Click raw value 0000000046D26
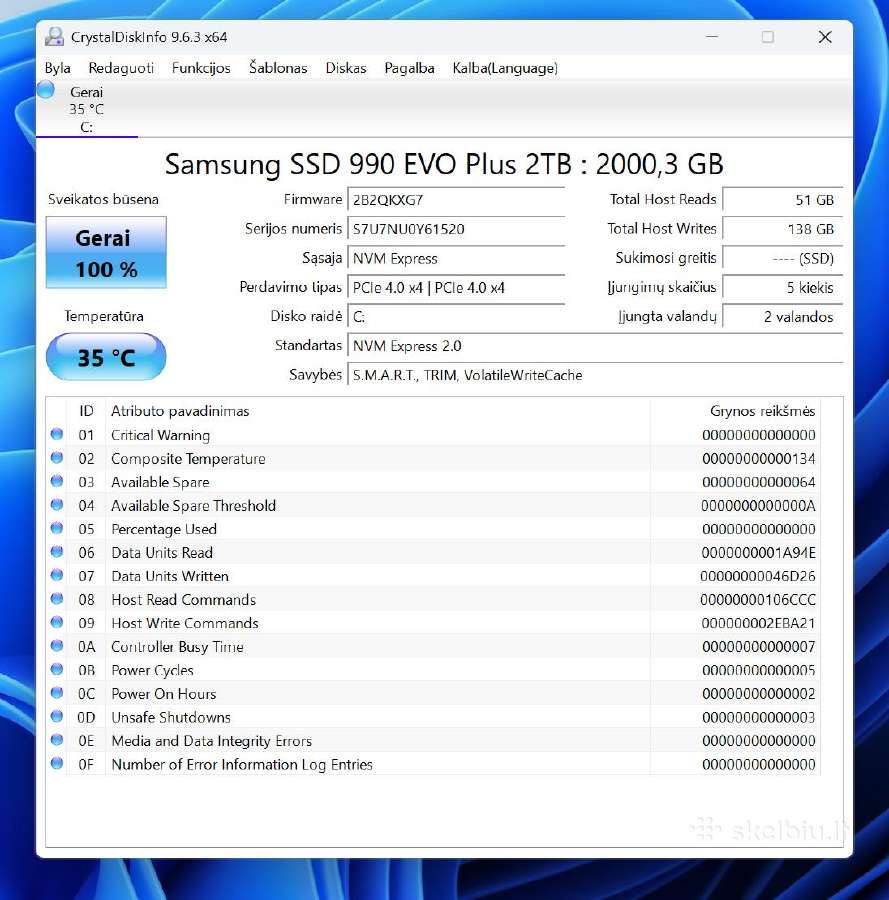The height and width of the screenshot is (900, 889). tap(758, 576)
